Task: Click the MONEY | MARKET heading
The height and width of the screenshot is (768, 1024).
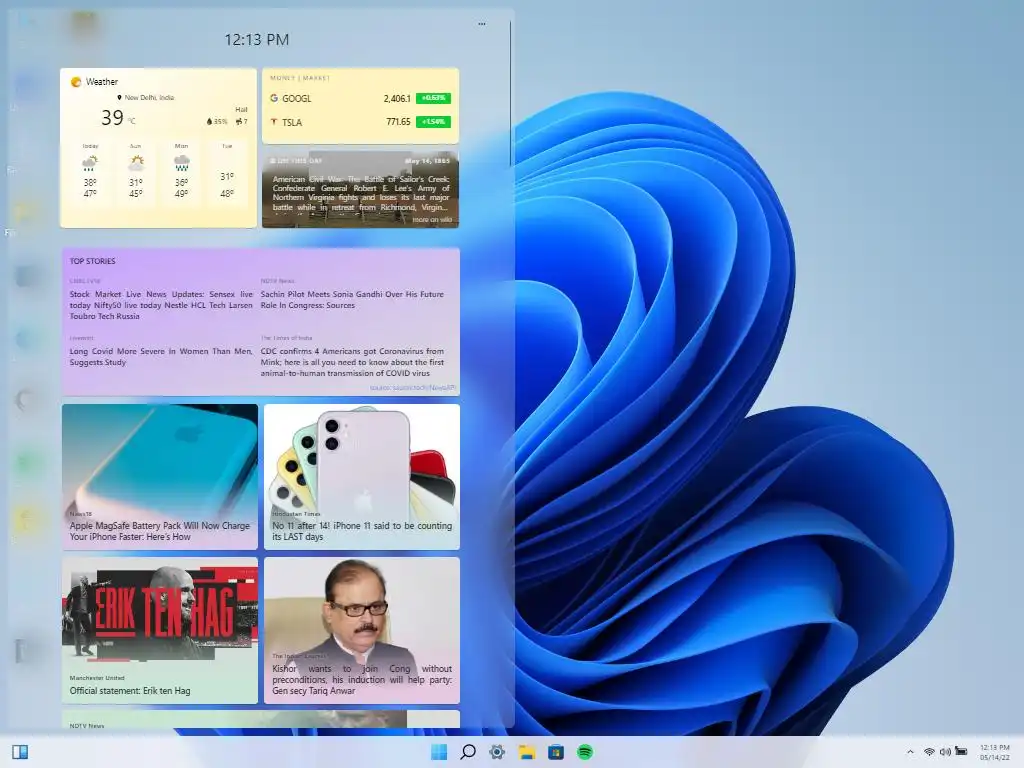Action: tap(300, 78)
